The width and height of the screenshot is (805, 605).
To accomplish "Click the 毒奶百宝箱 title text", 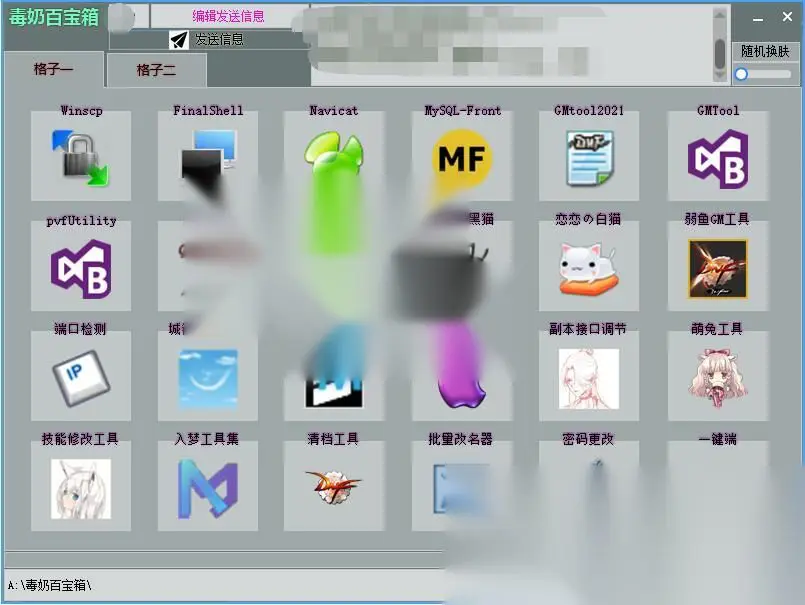I will (x=53, y=17).
